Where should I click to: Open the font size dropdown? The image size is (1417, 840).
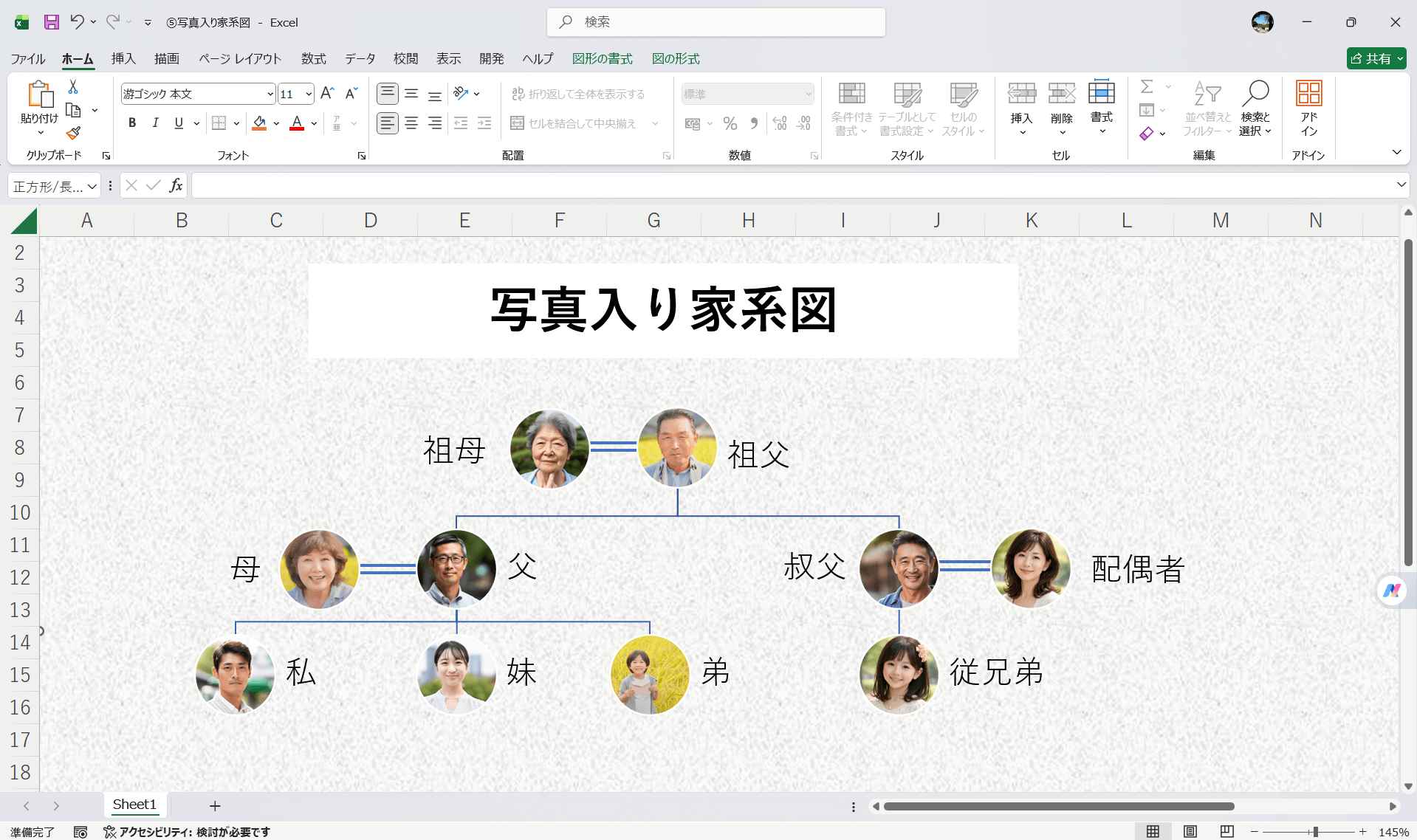[x=308, y=94]
